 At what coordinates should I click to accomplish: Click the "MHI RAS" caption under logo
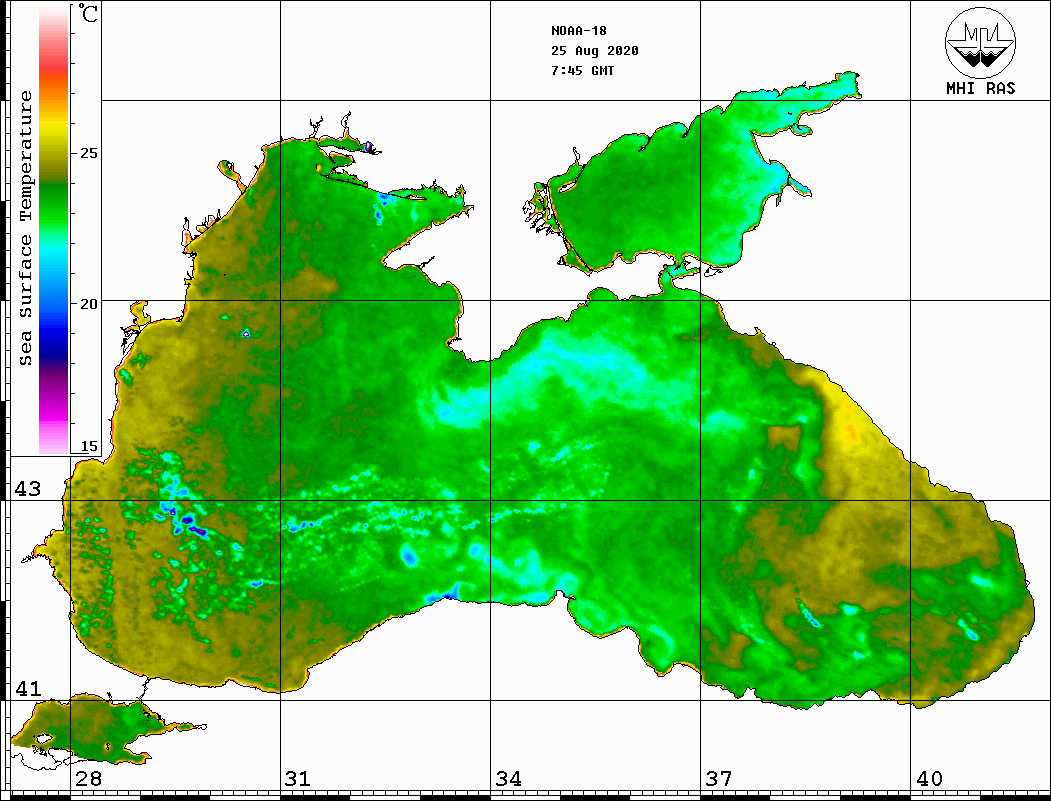(980, 88)
